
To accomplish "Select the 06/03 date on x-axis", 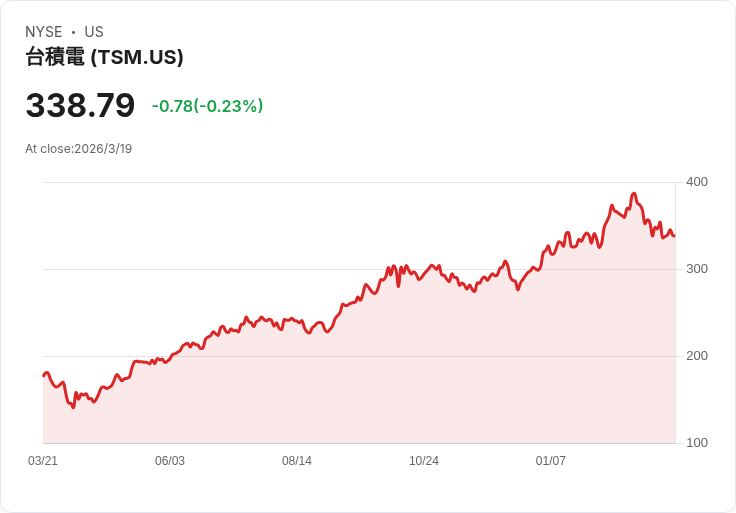I will tap(170, 461).
